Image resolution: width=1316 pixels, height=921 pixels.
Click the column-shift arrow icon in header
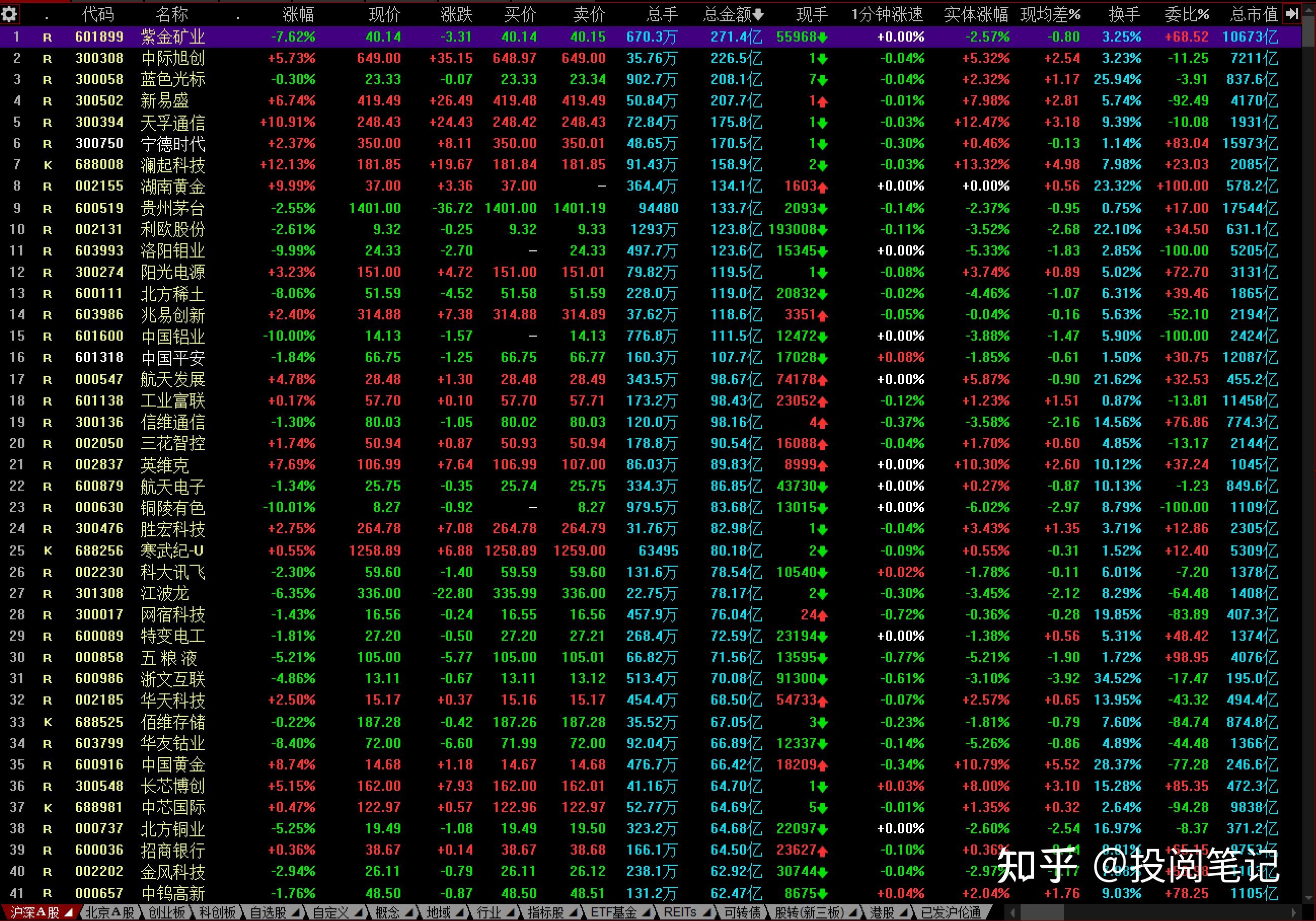[1291, 14]
